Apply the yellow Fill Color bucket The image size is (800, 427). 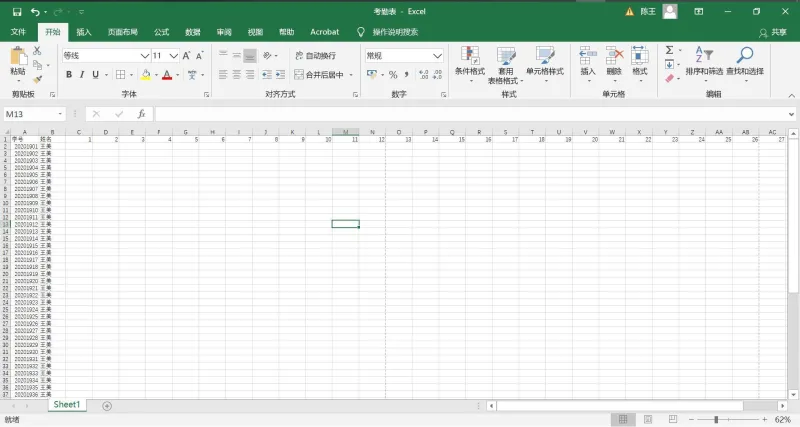click(x=146, y=74)
